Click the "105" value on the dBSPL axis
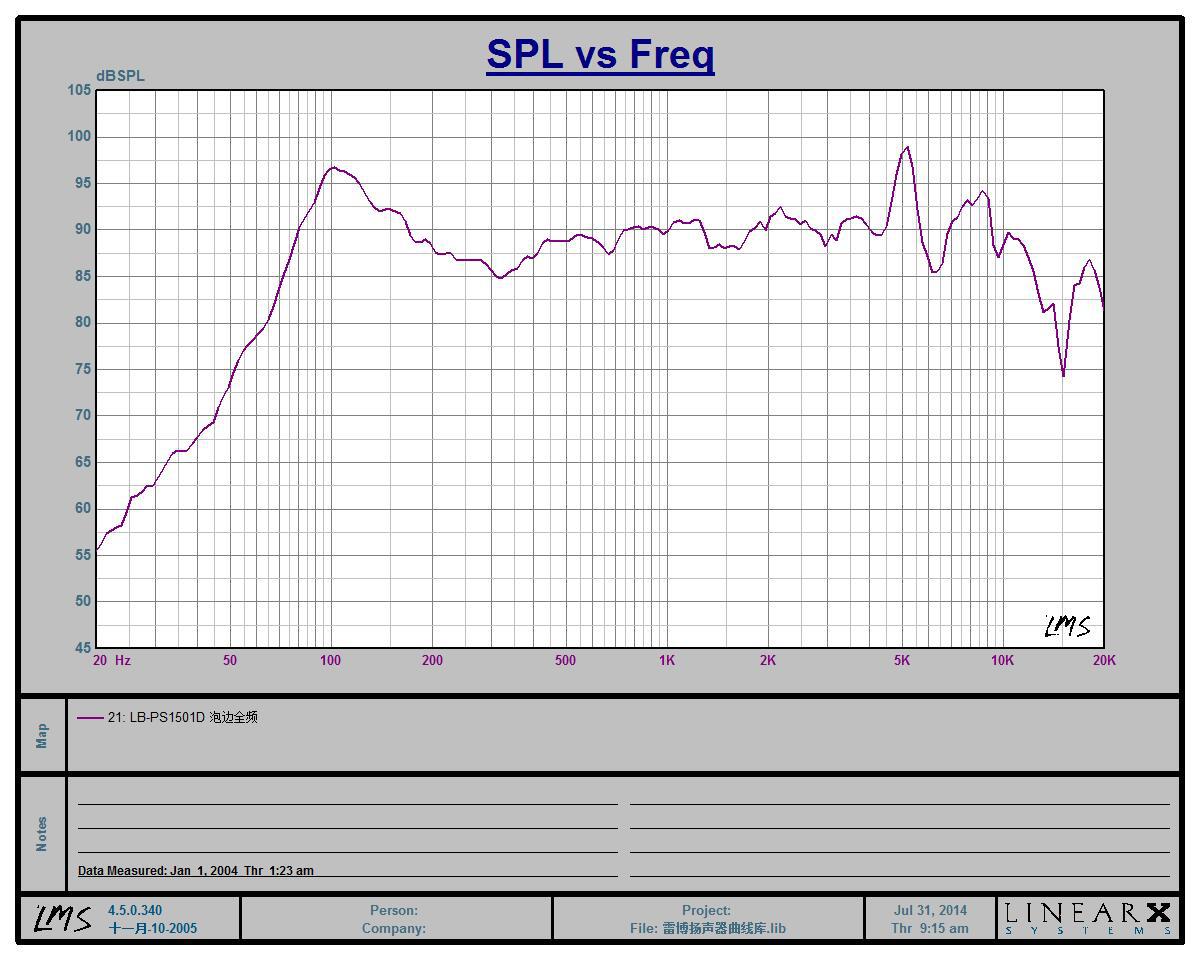This screenshot has width=1200, height=960. point(79,90)
